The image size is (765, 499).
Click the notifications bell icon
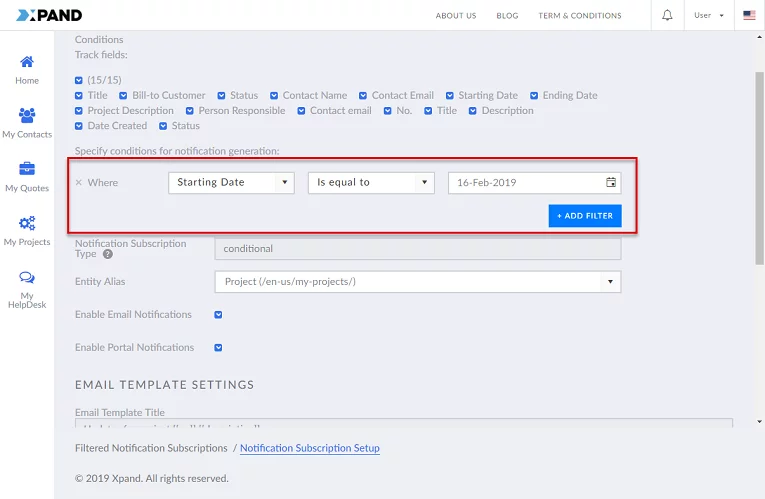click(x=668, y=15)
